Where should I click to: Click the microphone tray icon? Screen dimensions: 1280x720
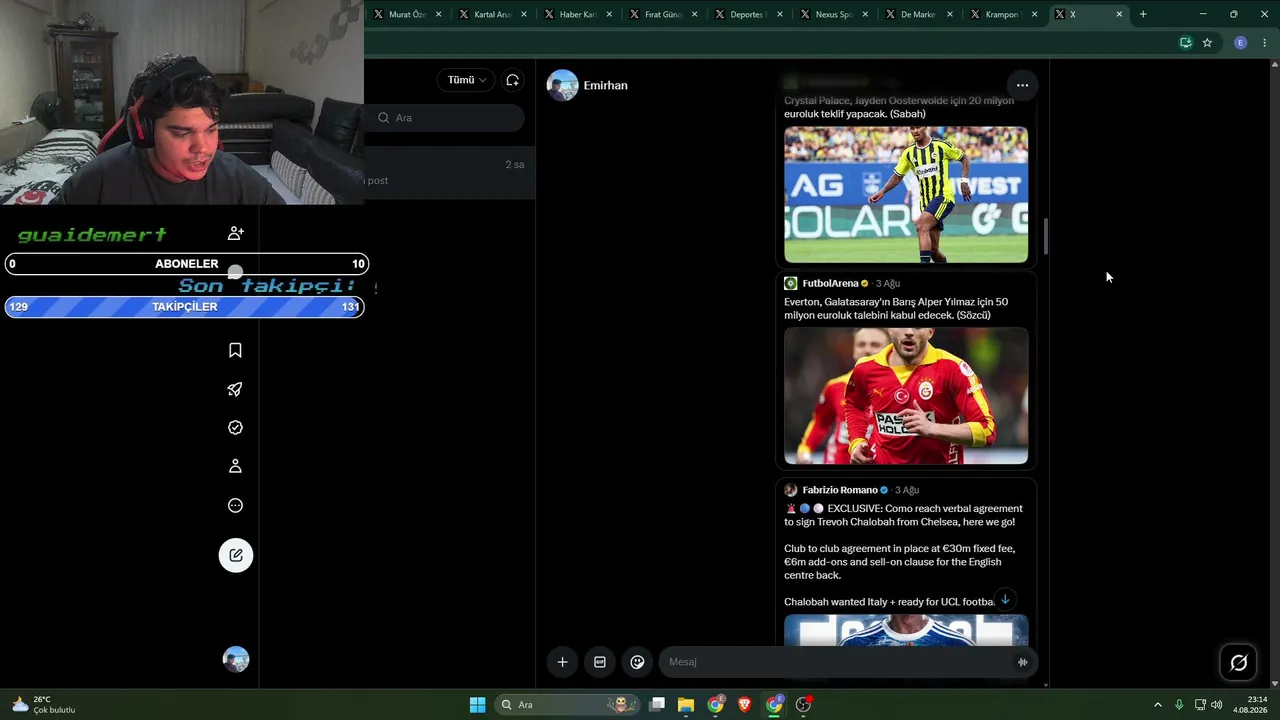click(x=1179, y=705)
